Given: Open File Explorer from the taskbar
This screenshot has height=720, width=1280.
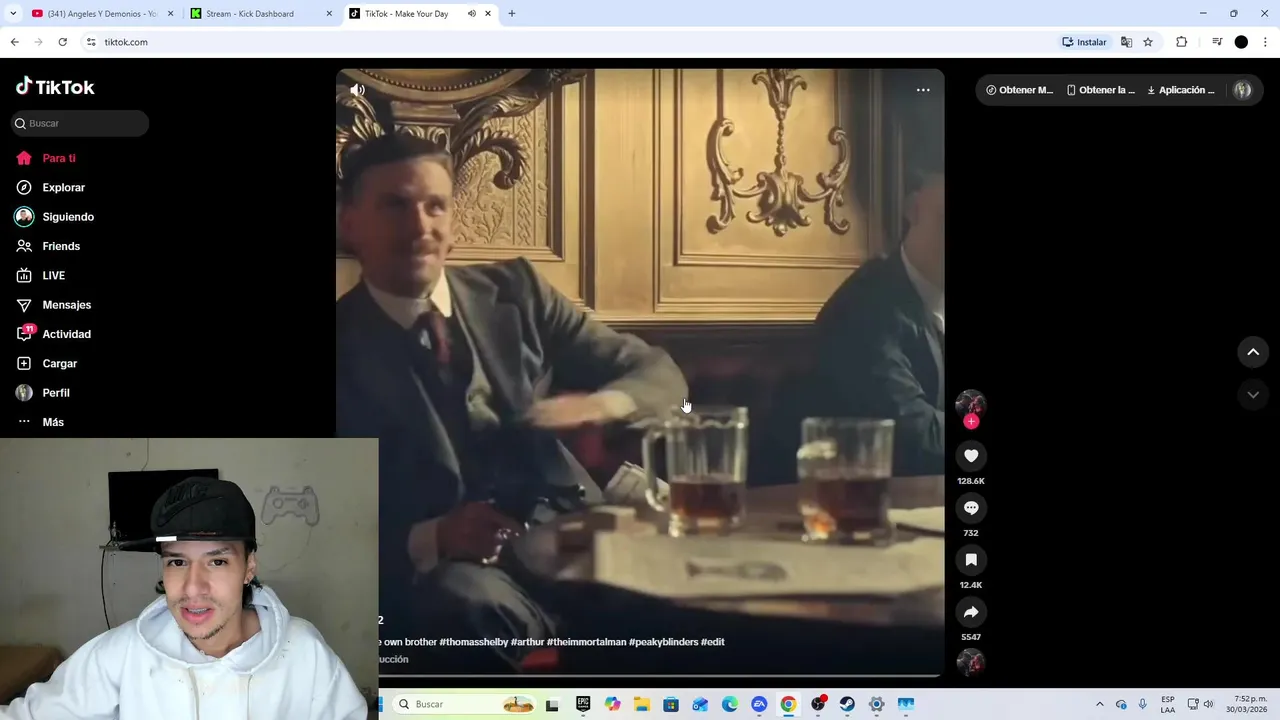Looking at the screenshot, I should [642, 704].
